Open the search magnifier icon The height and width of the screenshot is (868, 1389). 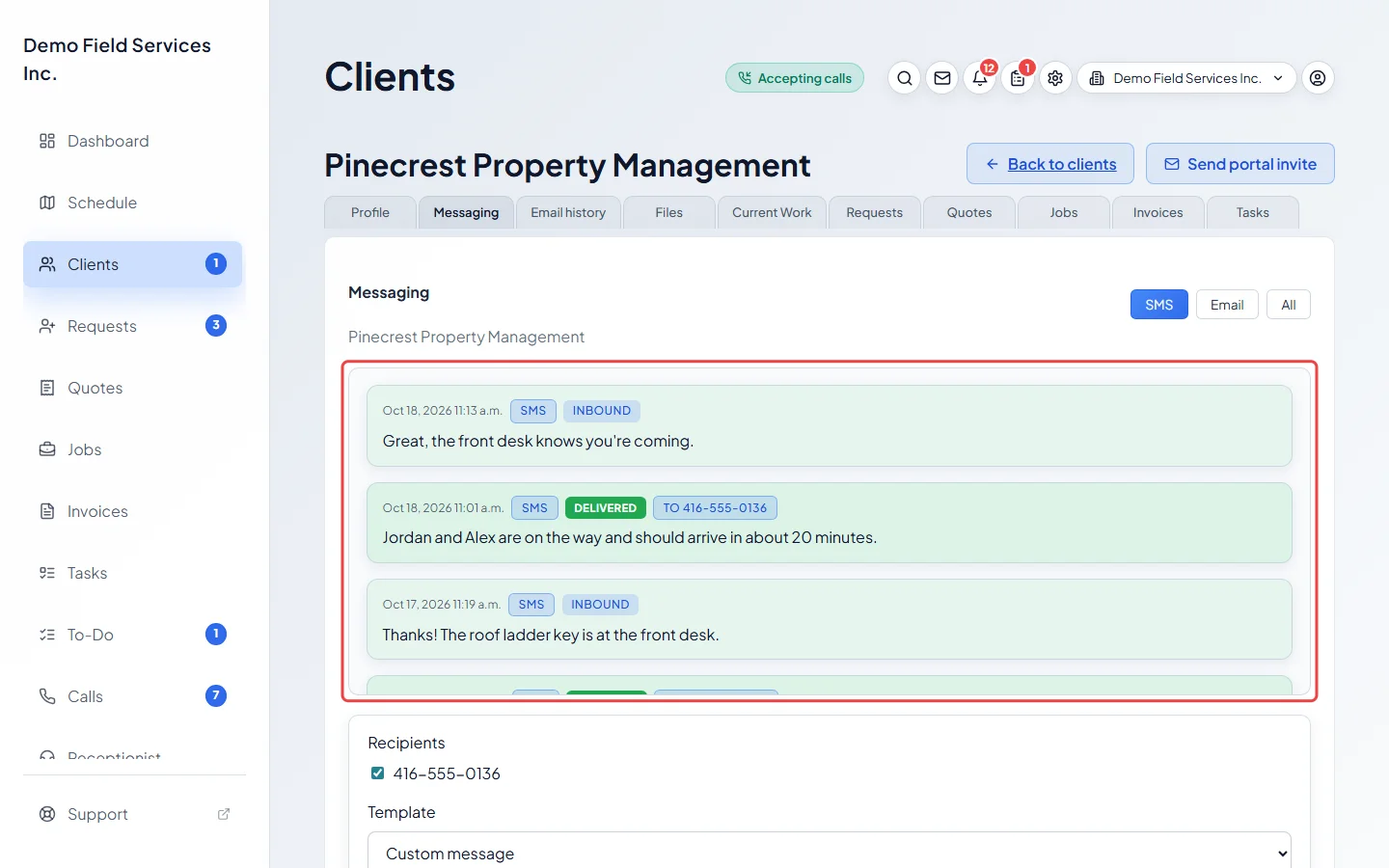tap(904, 78)
